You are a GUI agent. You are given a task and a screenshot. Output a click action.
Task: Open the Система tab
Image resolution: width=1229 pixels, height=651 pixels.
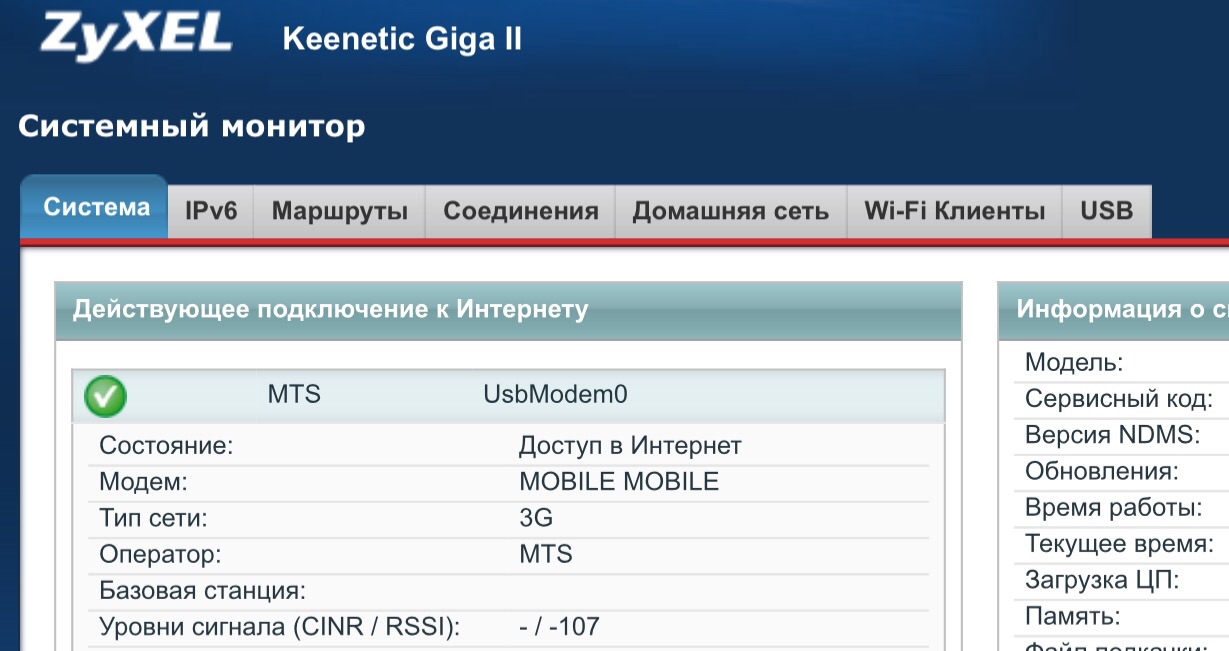(96, 208)
